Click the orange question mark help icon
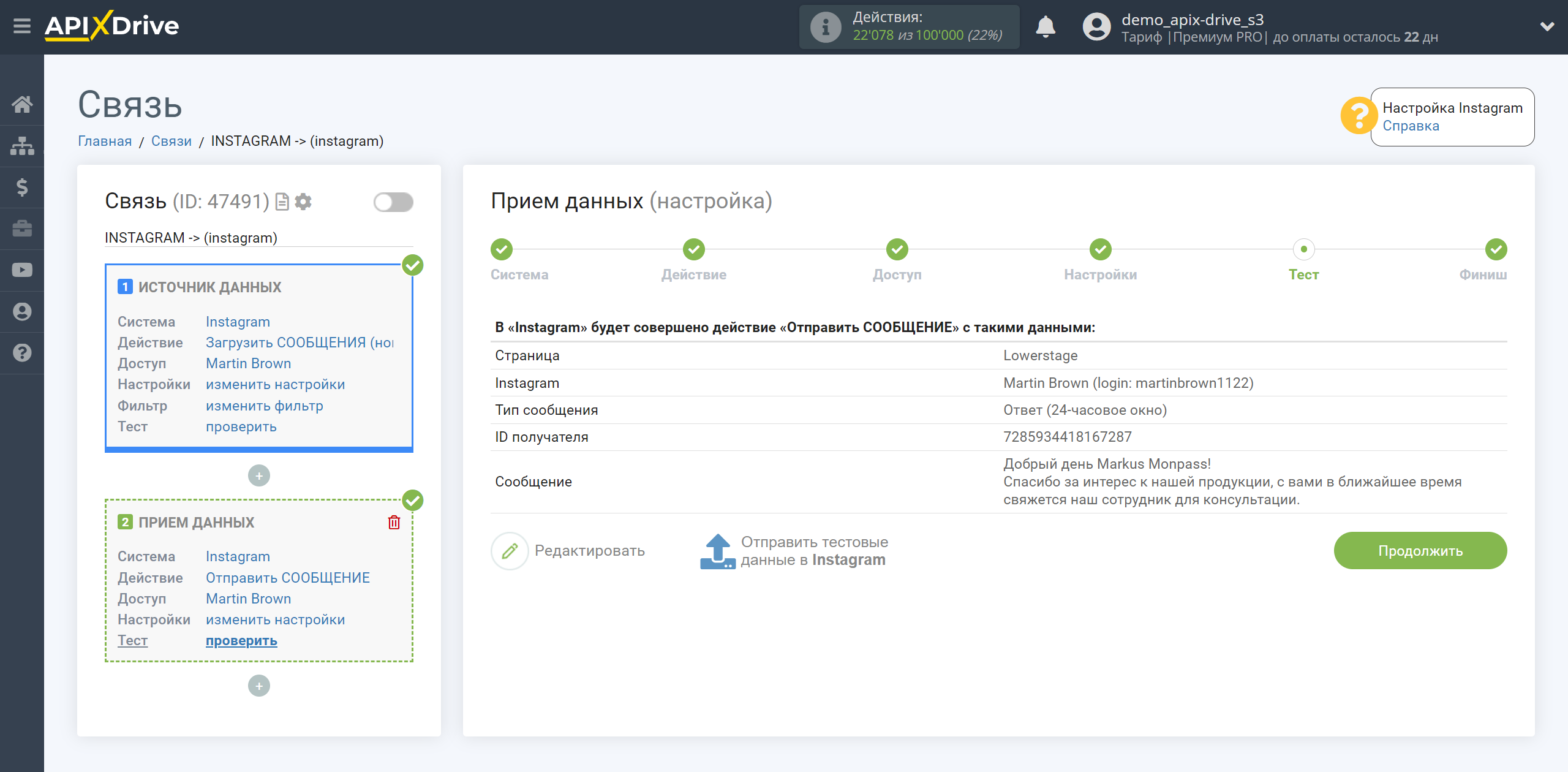 [x=1358, y=116]
